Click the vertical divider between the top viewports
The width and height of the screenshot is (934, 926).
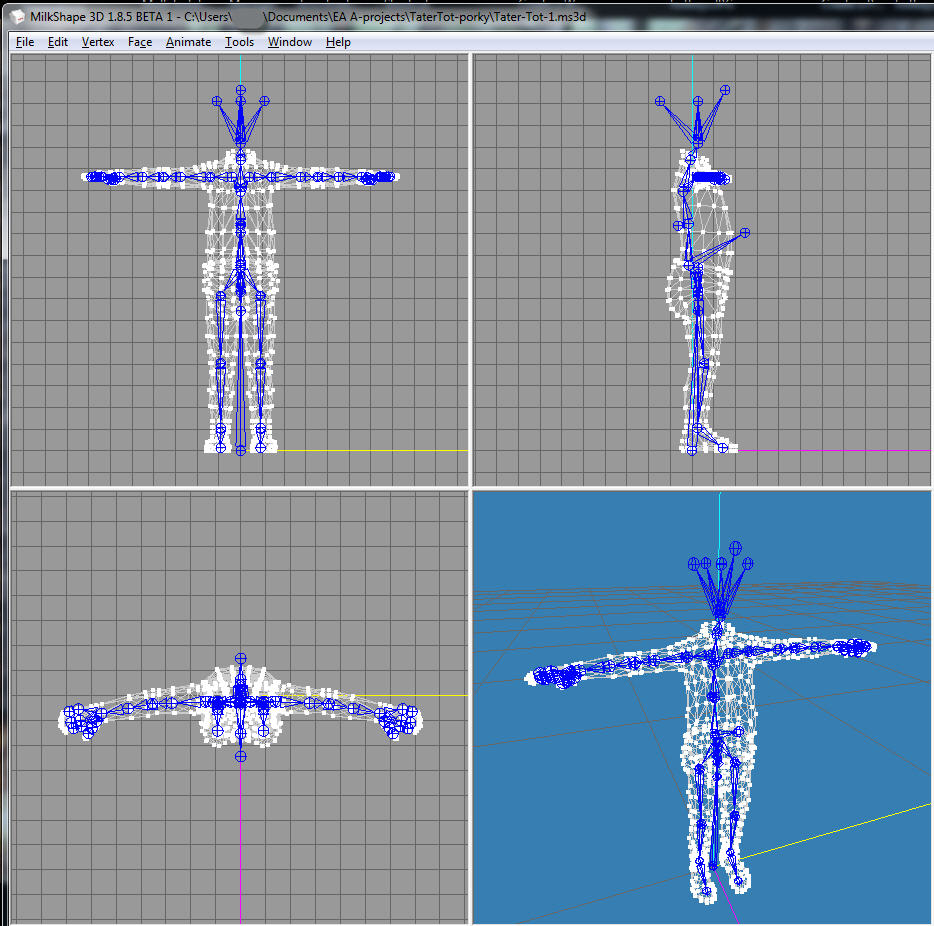(470, 270)
